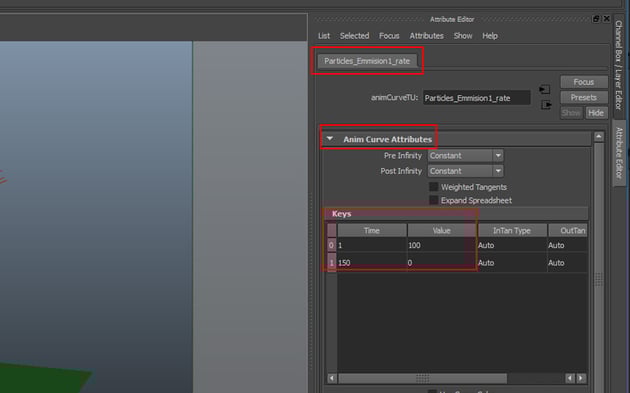Click the keys table horizontal scrollbar thumb

coord(423,378)
